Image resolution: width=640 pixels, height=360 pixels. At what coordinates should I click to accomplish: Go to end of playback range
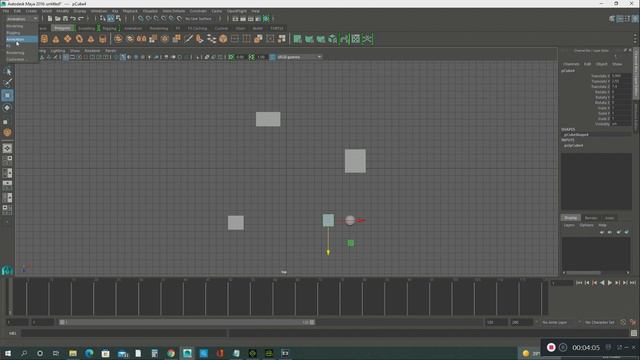click(x=633, y=282)
